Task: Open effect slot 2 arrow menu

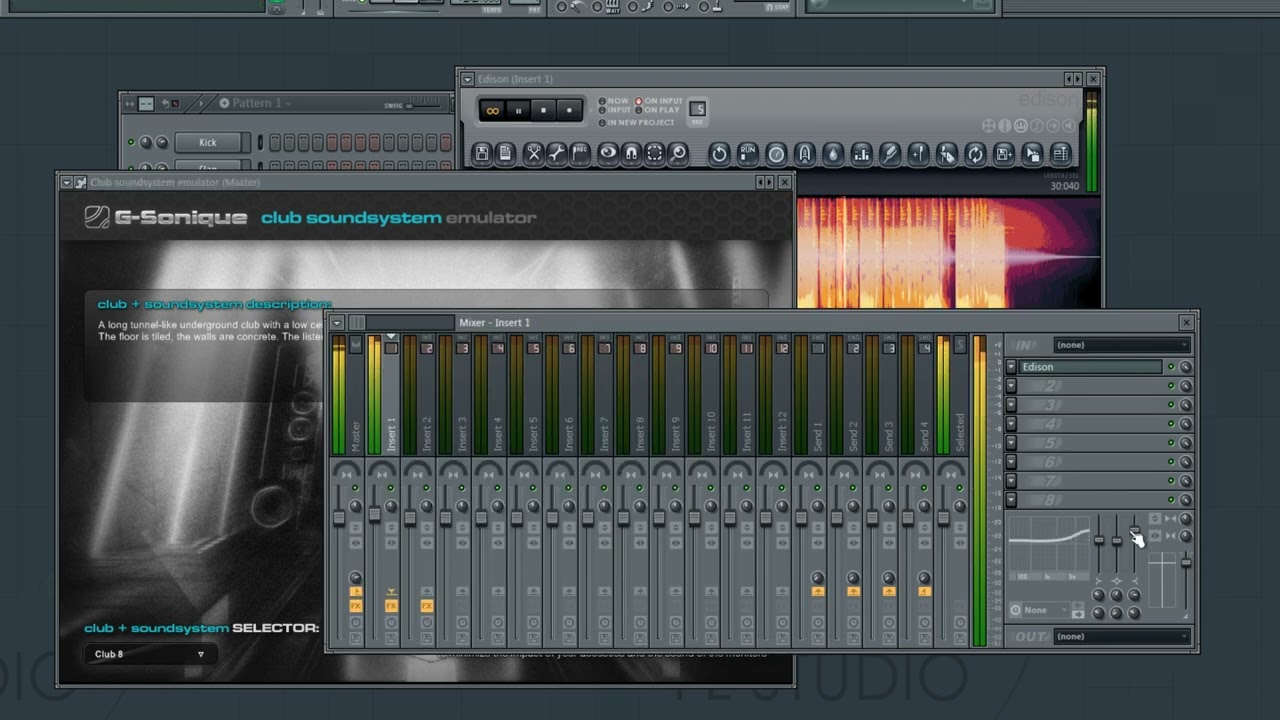Action: 1011,386
